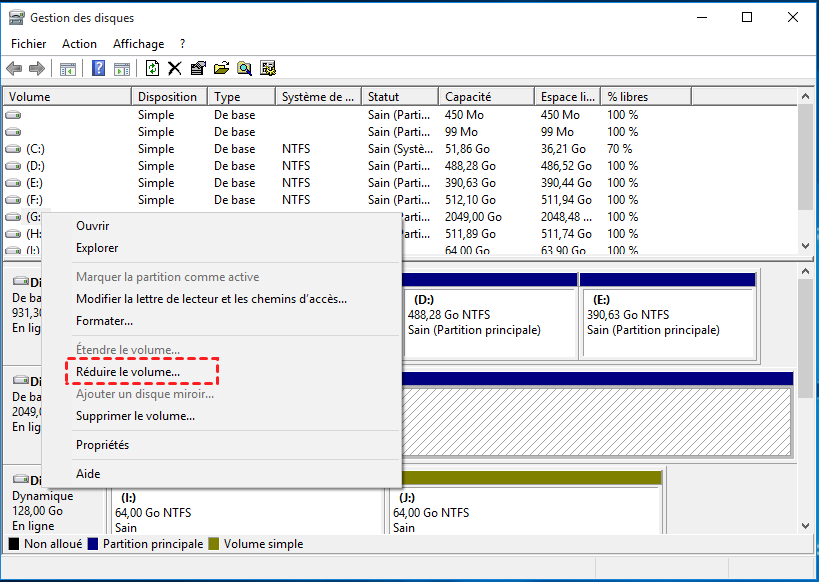
Task: Click the black X delete icon
Action: coord(174,68)
